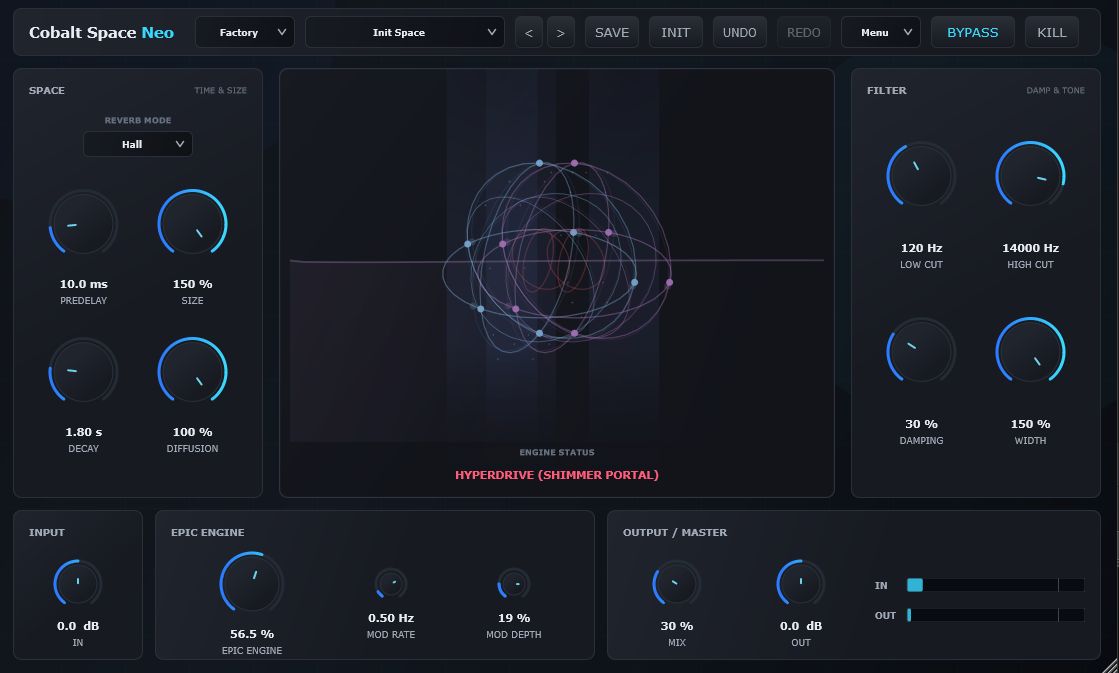Go to next preset with right arrow
The image size is (1119, 673).
[x=561, y=33]
